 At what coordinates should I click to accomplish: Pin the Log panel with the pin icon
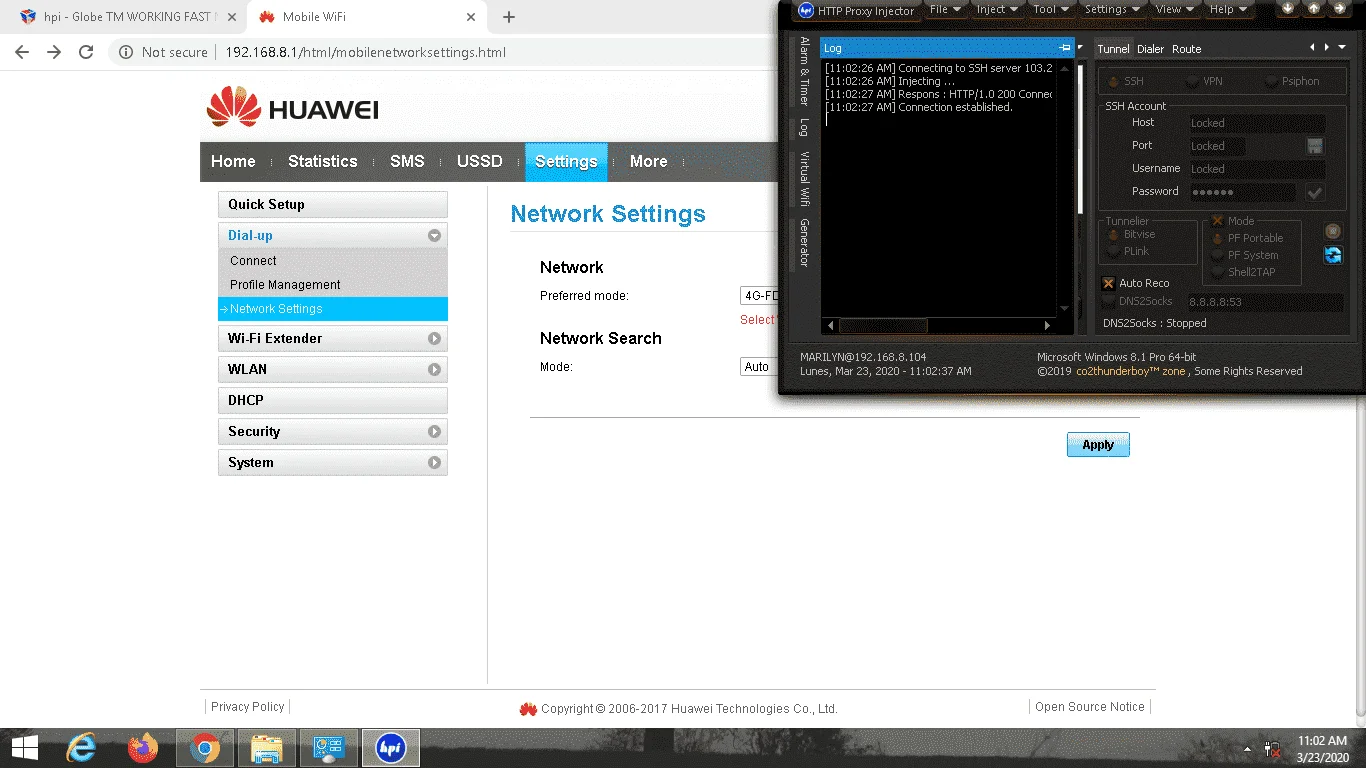[x=1065, y=48]
